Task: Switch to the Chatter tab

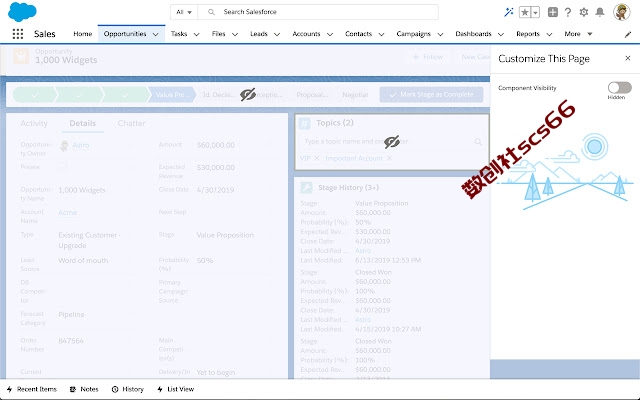Action: (131, 123)
